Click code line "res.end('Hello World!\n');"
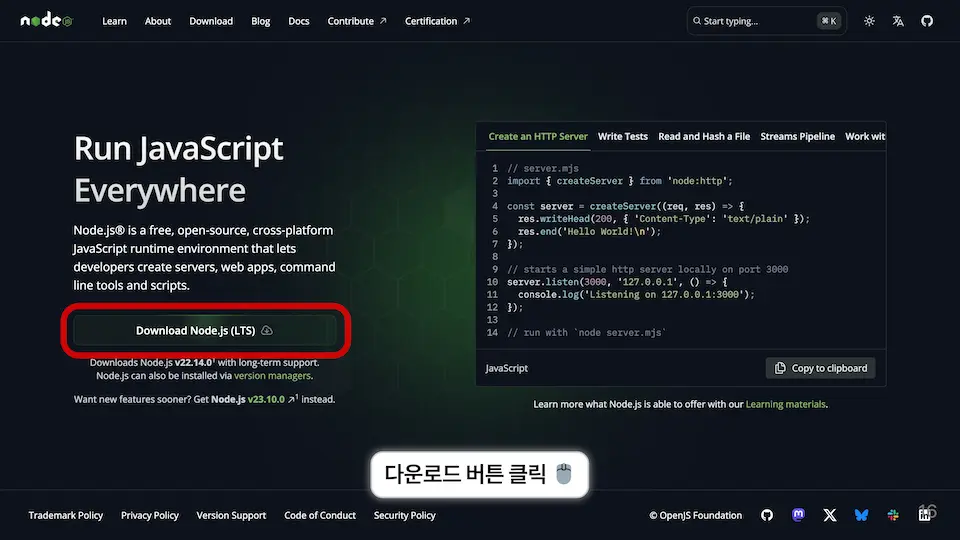 (x=590, y=231)
